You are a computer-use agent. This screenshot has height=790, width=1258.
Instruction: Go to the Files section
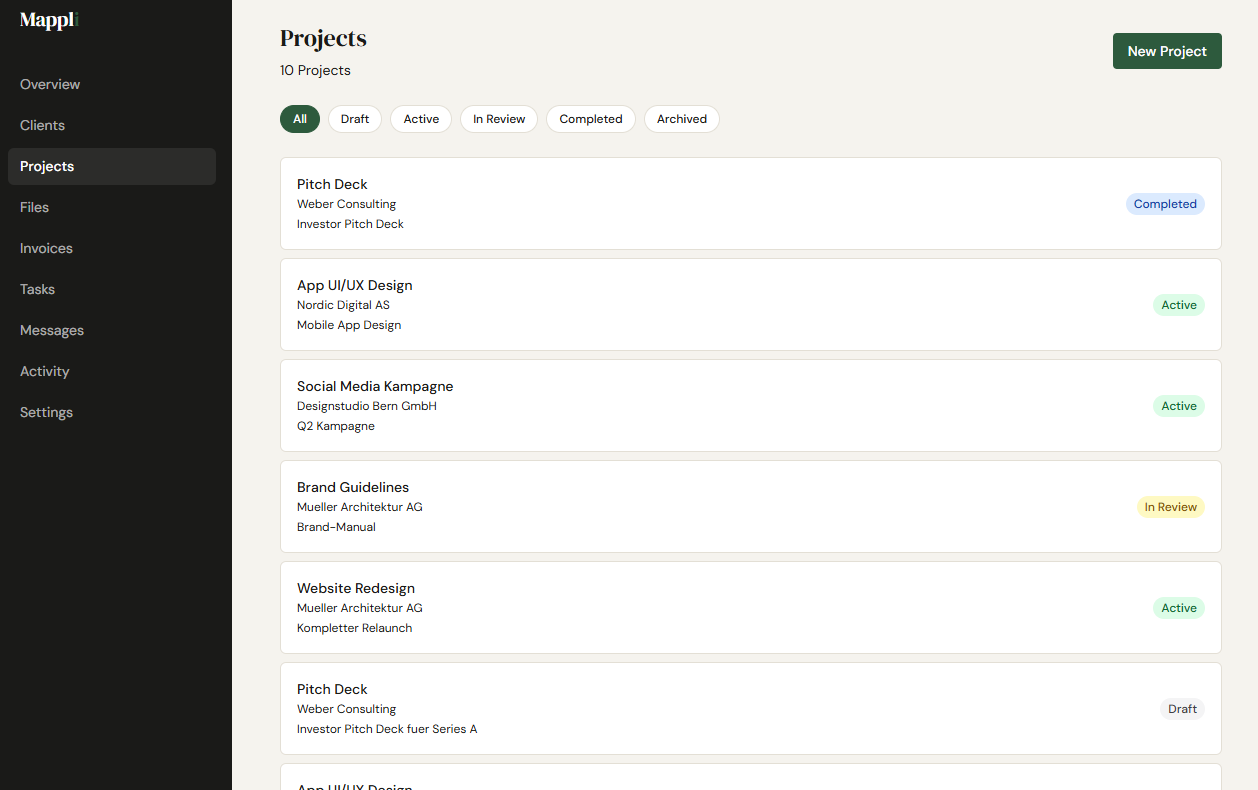(34, 207)
